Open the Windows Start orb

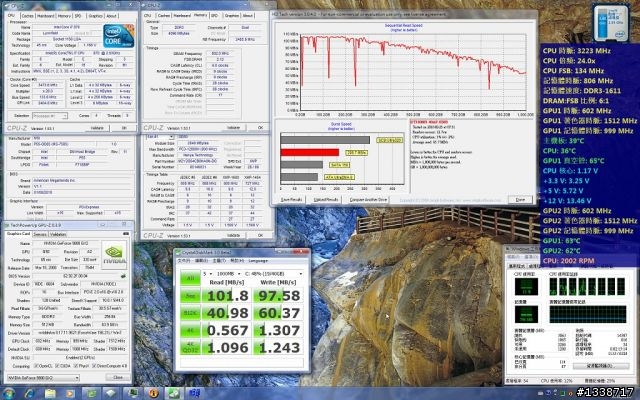coord(9,393)
